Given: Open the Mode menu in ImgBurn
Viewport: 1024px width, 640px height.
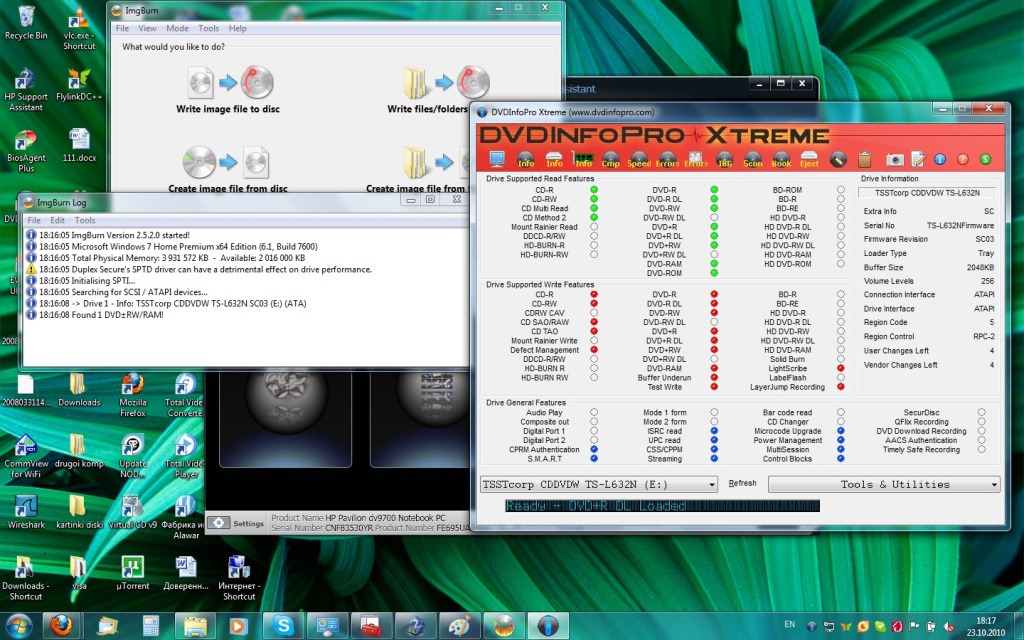Looking at the screenshot, I should (x=177, y=29).
